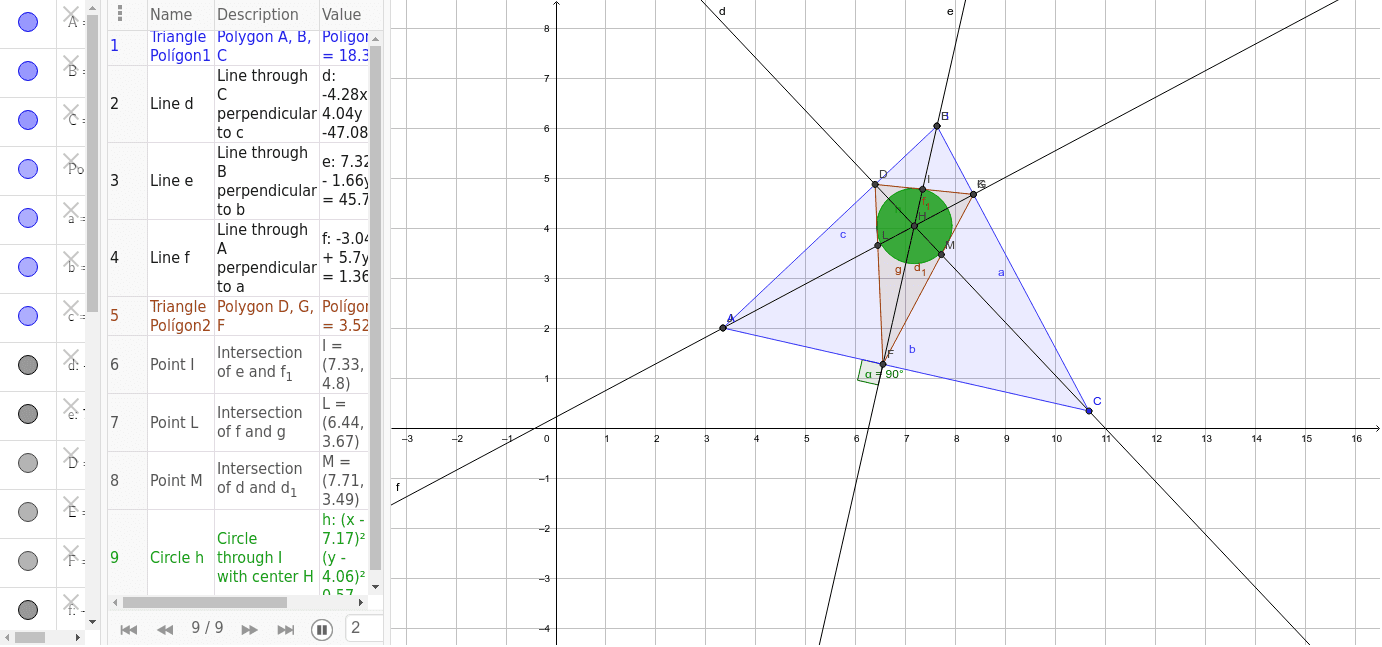Click the X icon beside line d

(x=71, y=358)
